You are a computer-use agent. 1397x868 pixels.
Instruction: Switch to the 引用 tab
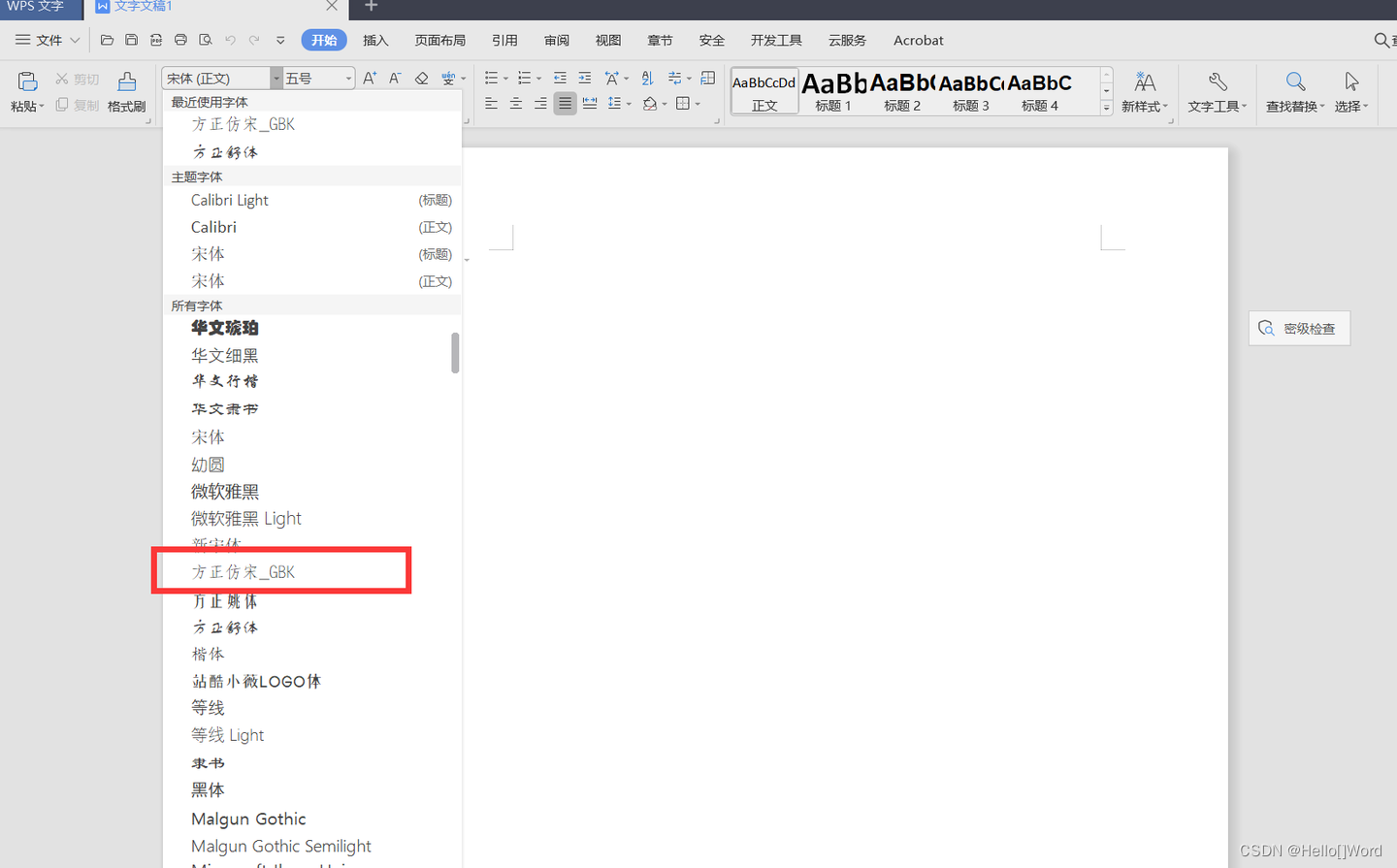pos(504,40)
